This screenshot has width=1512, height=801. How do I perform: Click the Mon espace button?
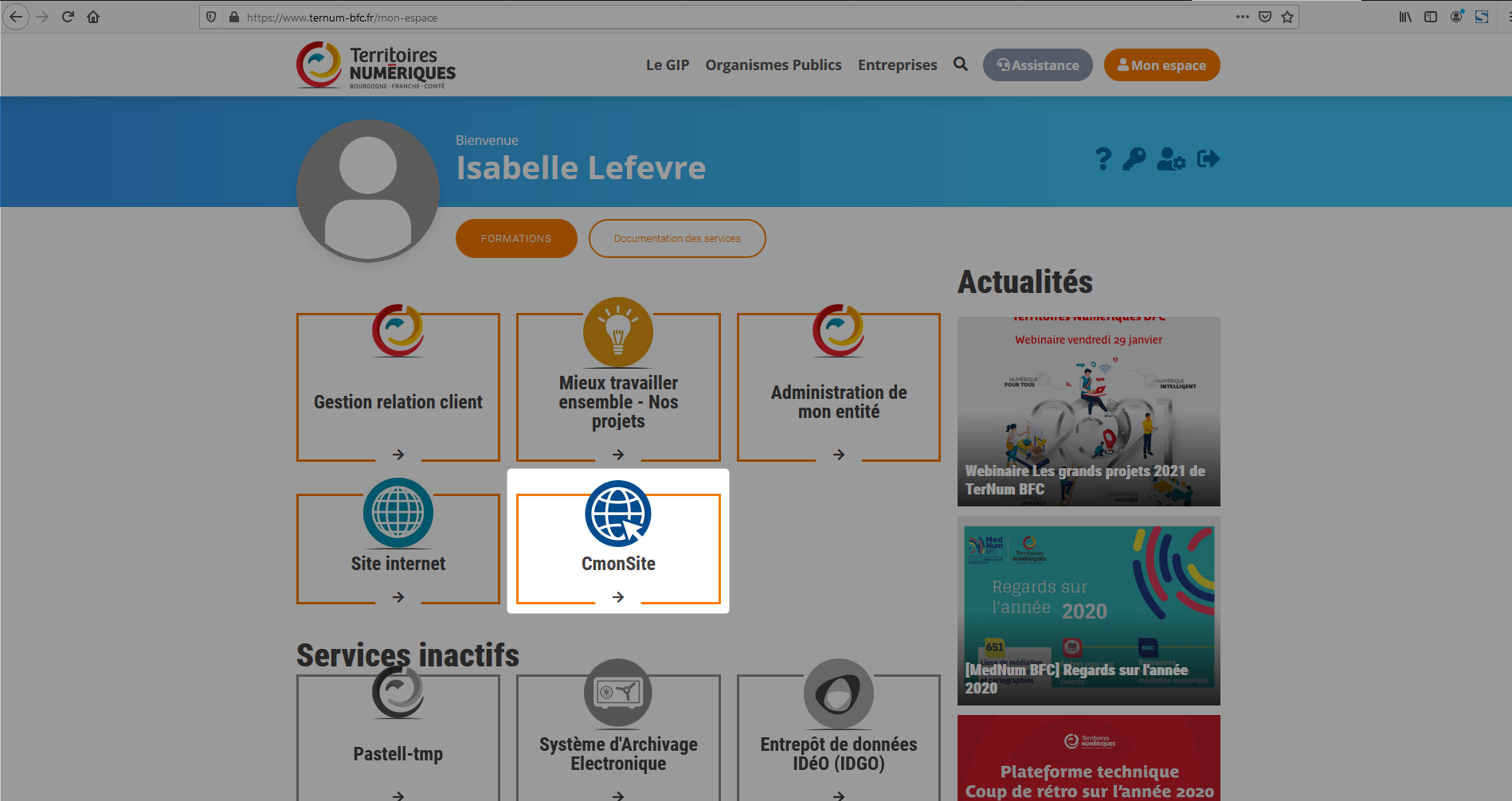point(1161,65)
